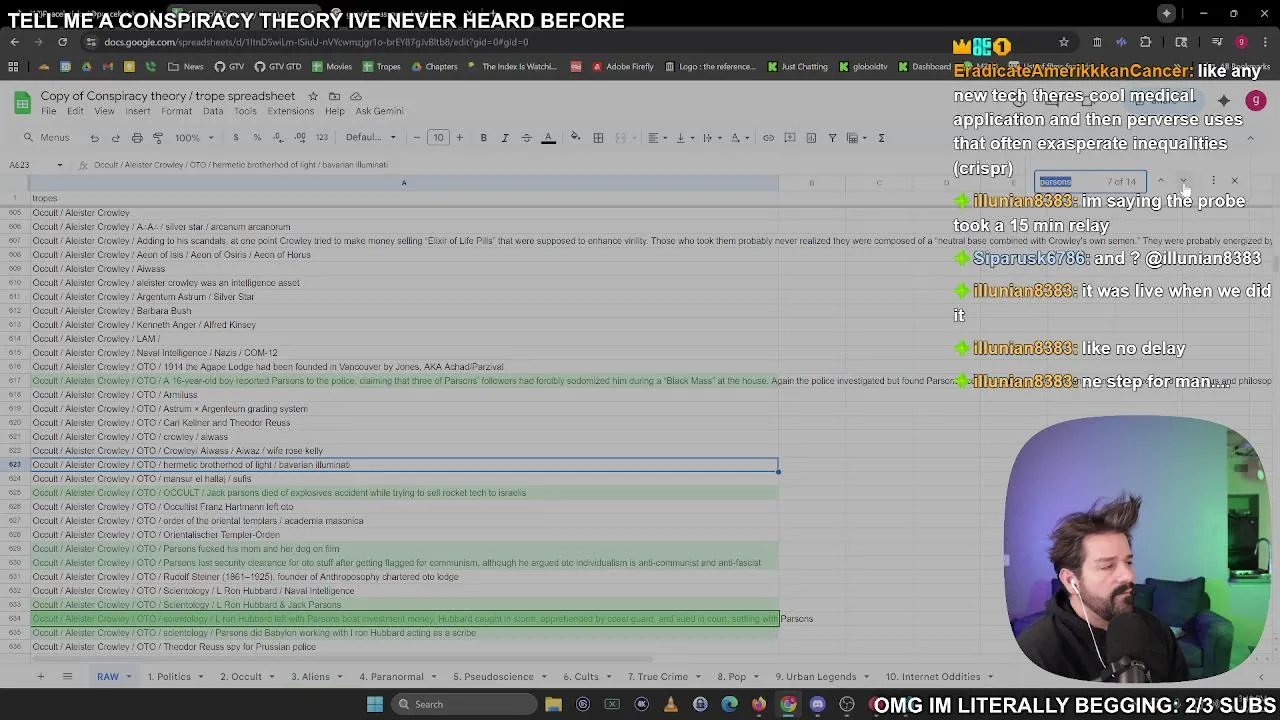1280x720 pixels.
Task: Click cell 'Occult / Aleister Crowley / OTO / Armilluss'
Action: 404,395
